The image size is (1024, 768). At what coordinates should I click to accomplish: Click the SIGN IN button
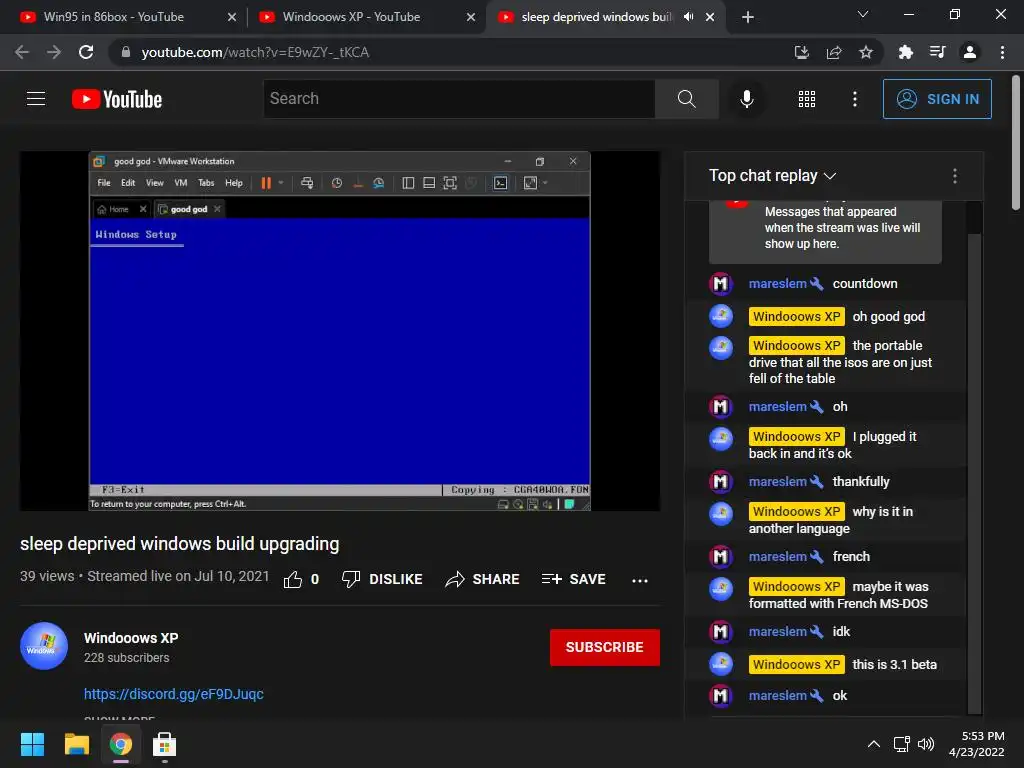937,99
